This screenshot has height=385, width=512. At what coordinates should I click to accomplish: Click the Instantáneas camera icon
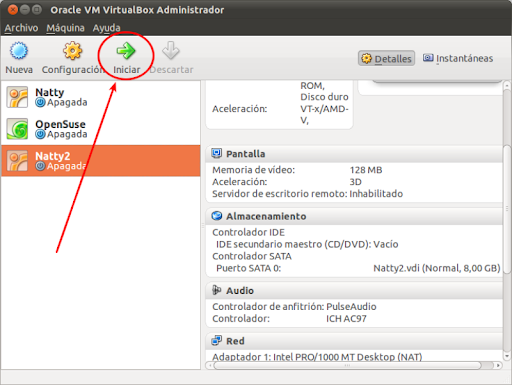coord(428,58)
